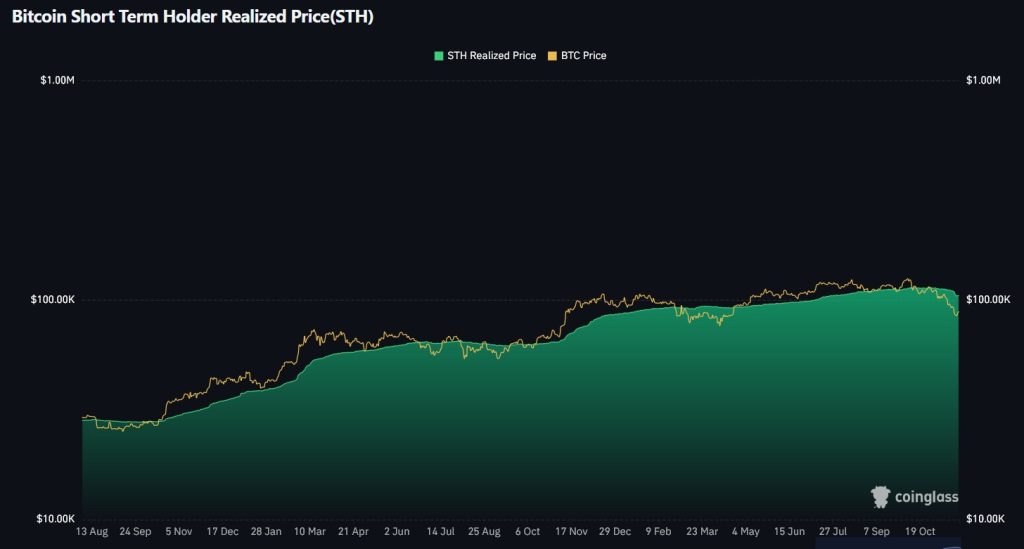Click the left-axis $10.00K label
This screenshot has width=1024, height=549.
tap(56, 519)
